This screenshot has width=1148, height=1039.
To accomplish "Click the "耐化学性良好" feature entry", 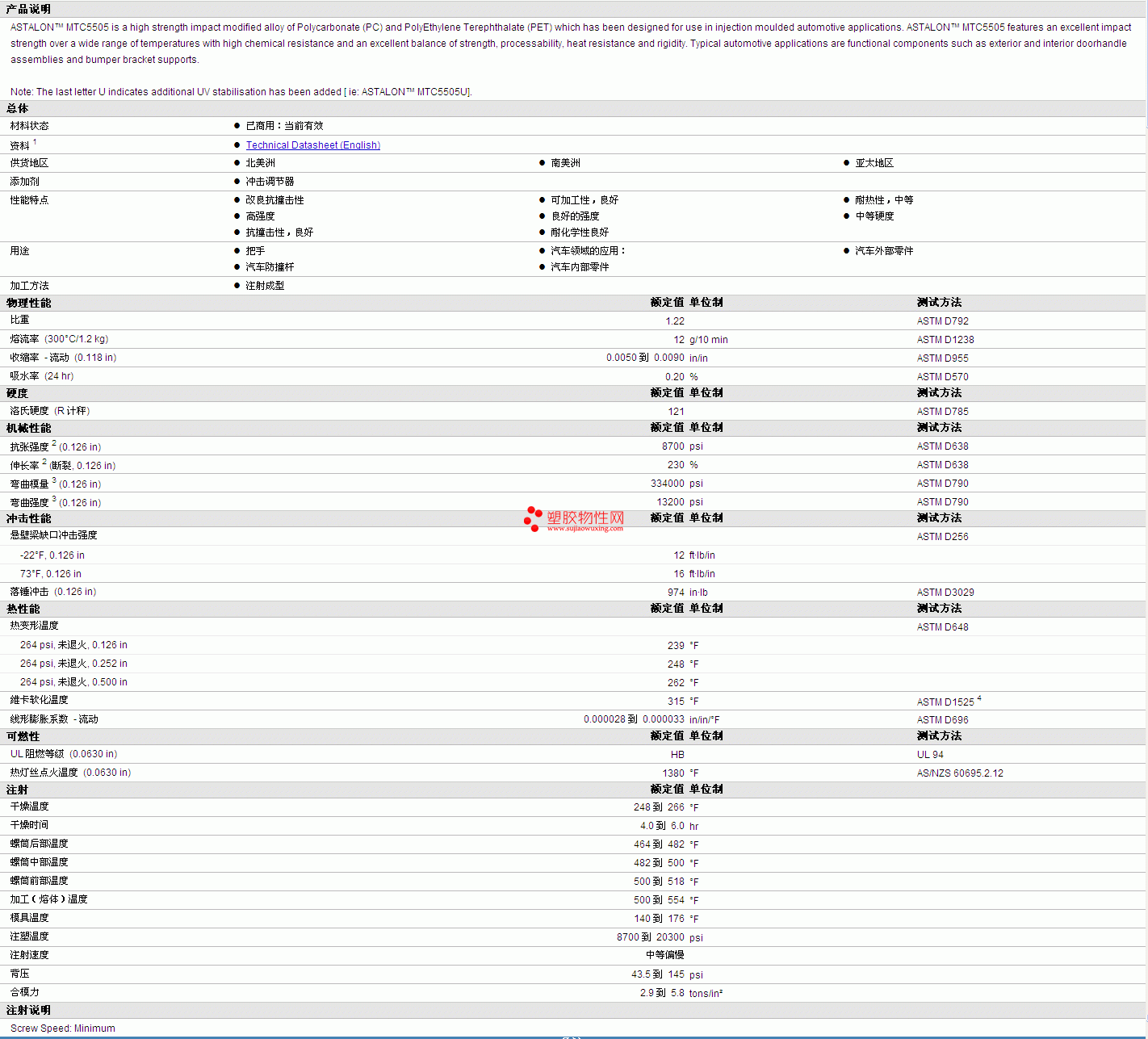I will click(x=580, y=233).
